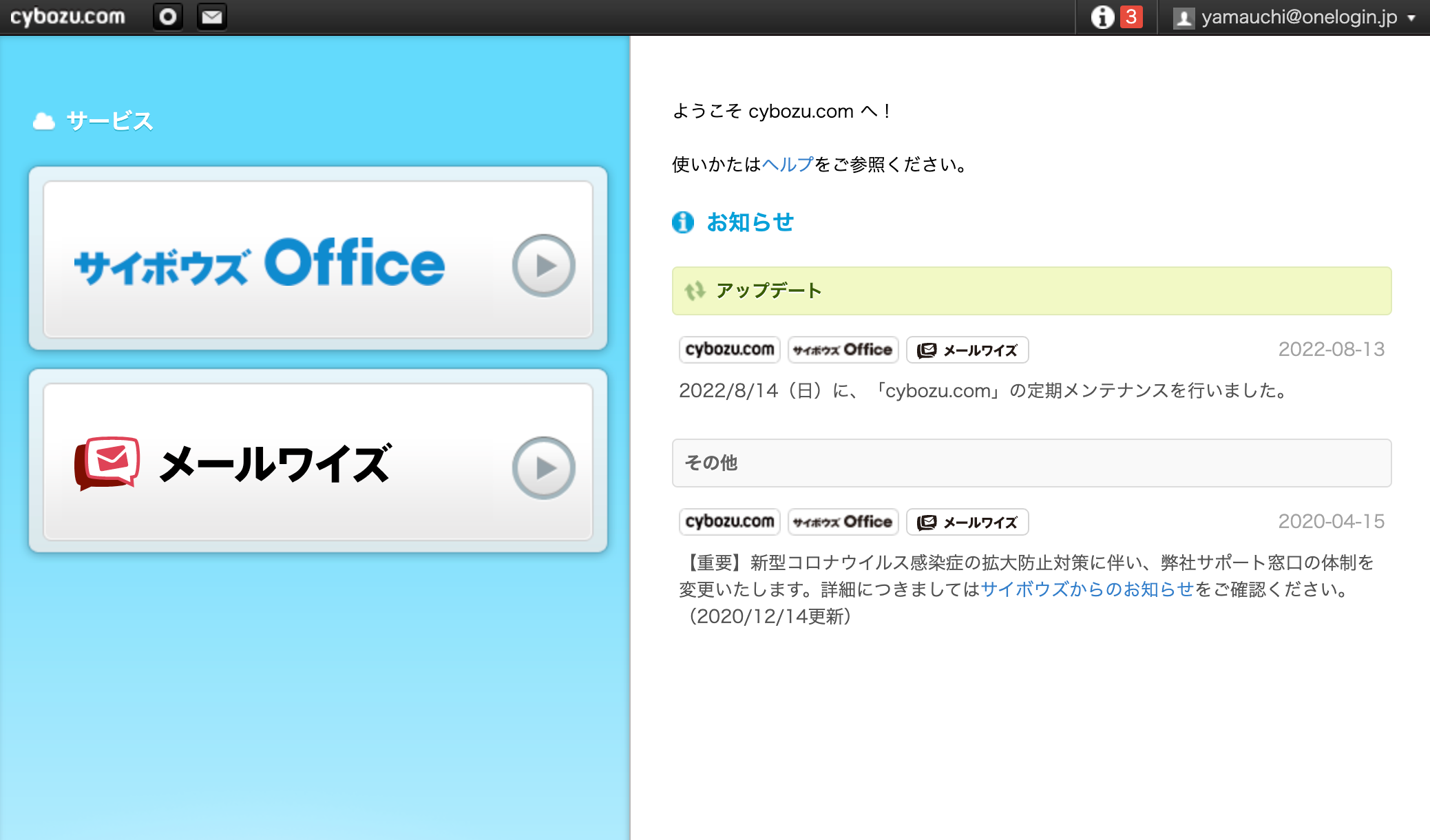1430x840 pixels.
Task: Launch サイボウズ Office service card
Action: (x=318, y=259)
